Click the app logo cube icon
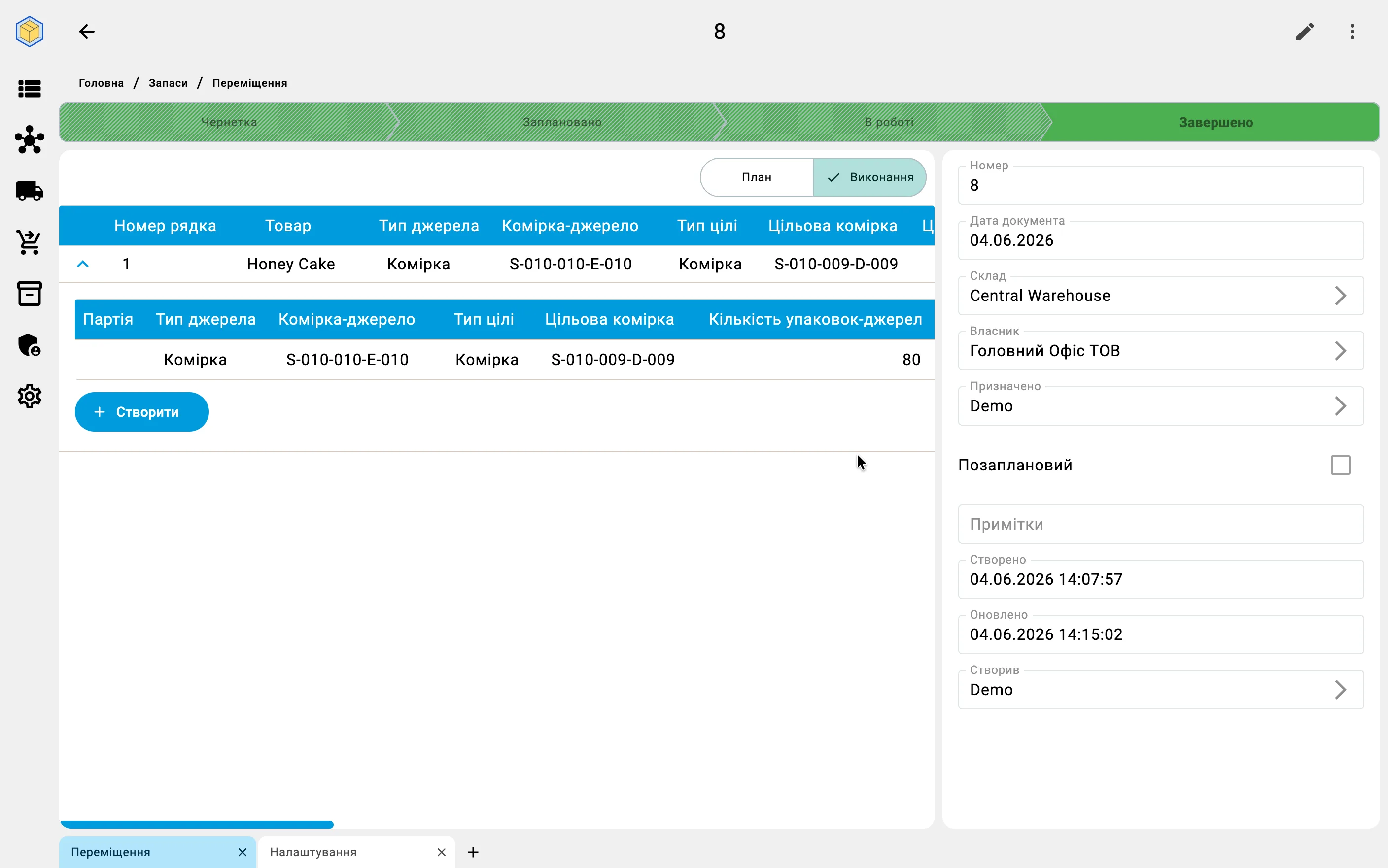 tap(29, 31)
